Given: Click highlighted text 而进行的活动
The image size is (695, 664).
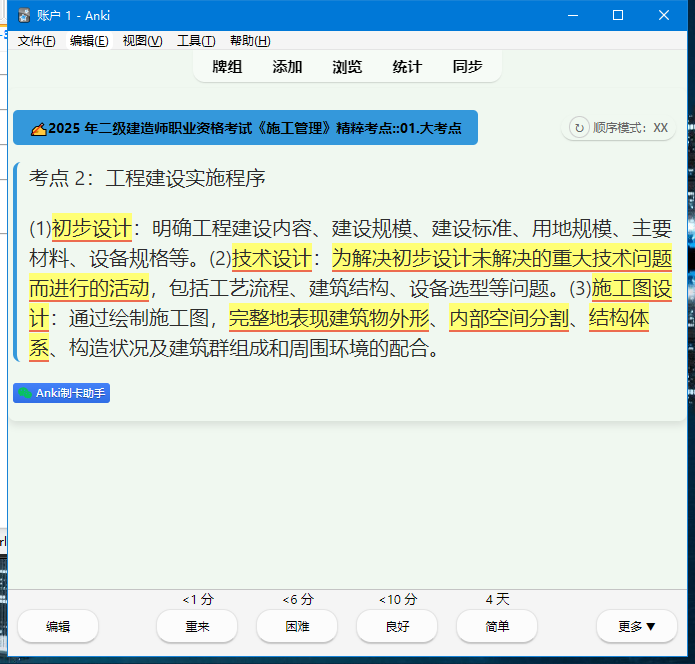Looking at the screenshot, I should [x=89, y=288].
